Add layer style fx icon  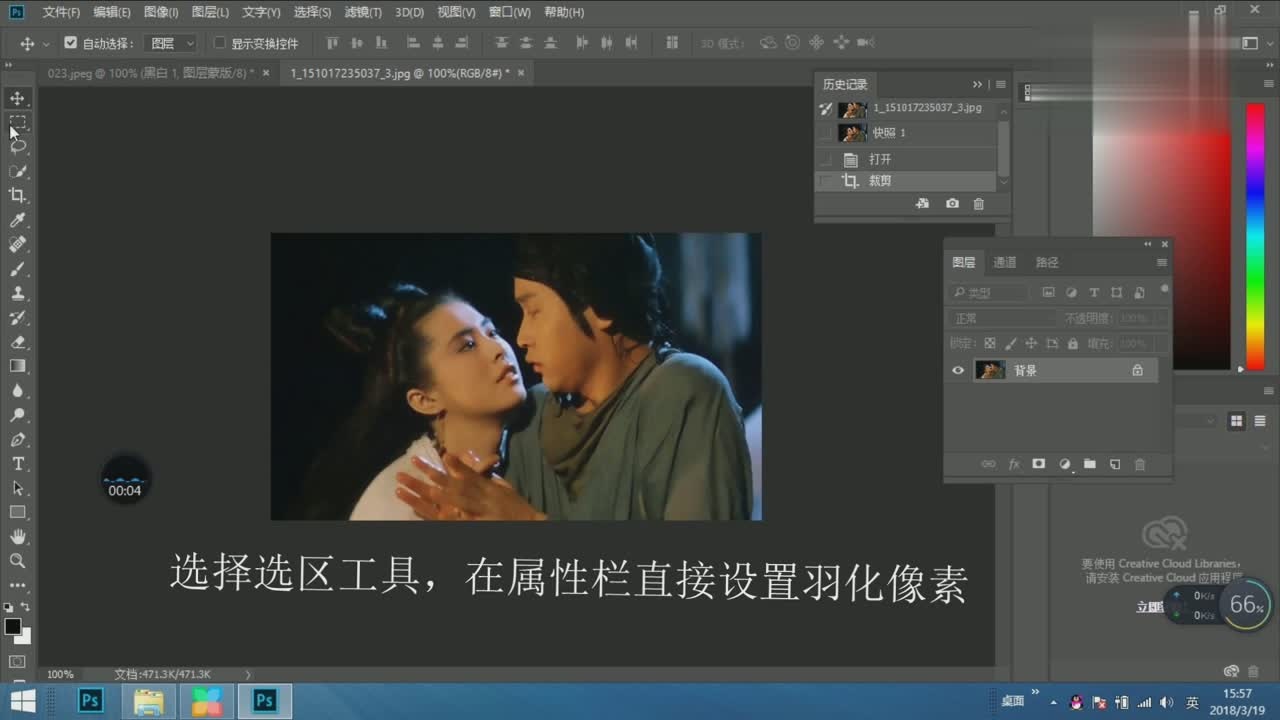coord(1014,464)
